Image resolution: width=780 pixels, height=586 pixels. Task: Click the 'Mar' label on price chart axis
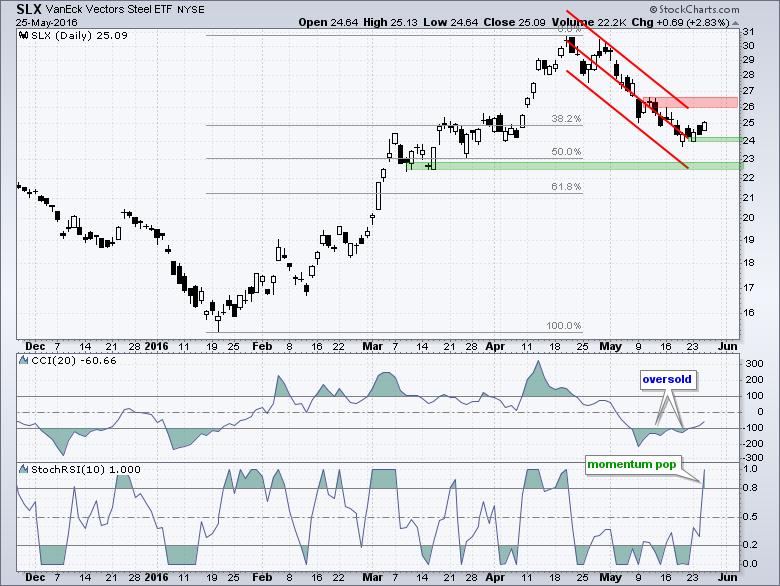pos(372,346)
